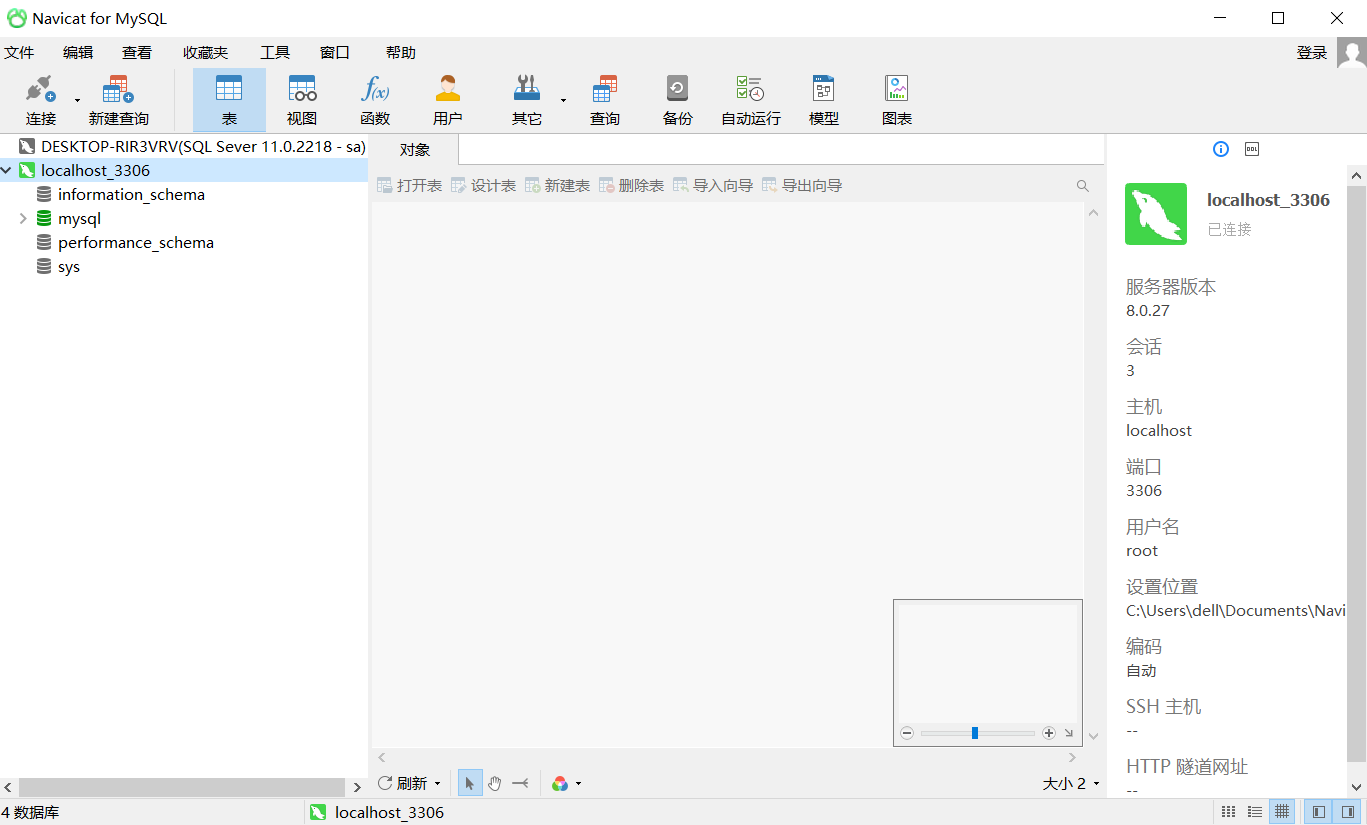Click the 连接 connection toolbar icon

click(x=41, y=100)
